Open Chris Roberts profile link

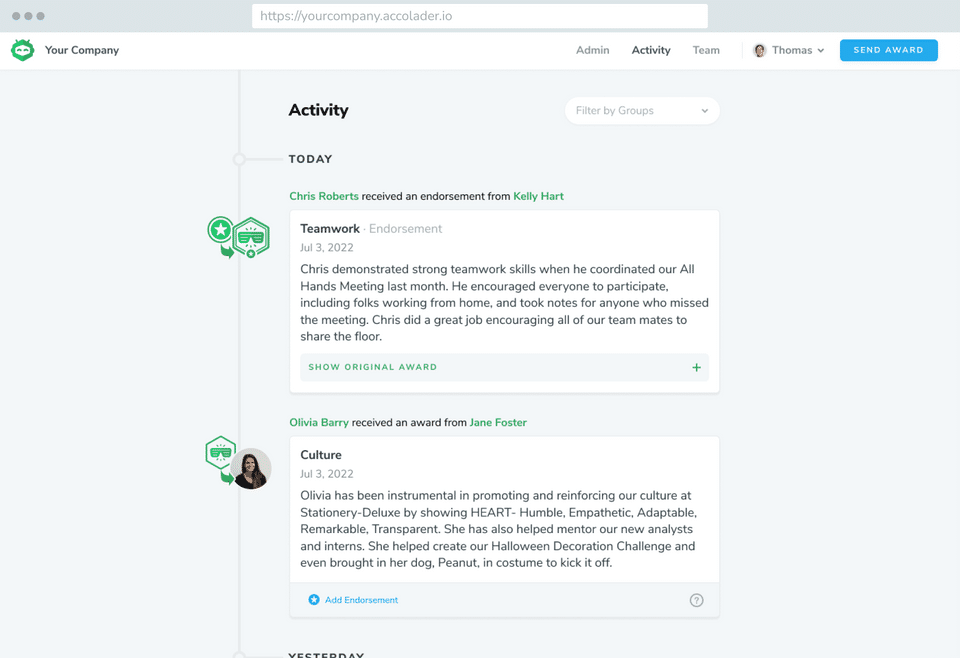click(x=324, y=196)
